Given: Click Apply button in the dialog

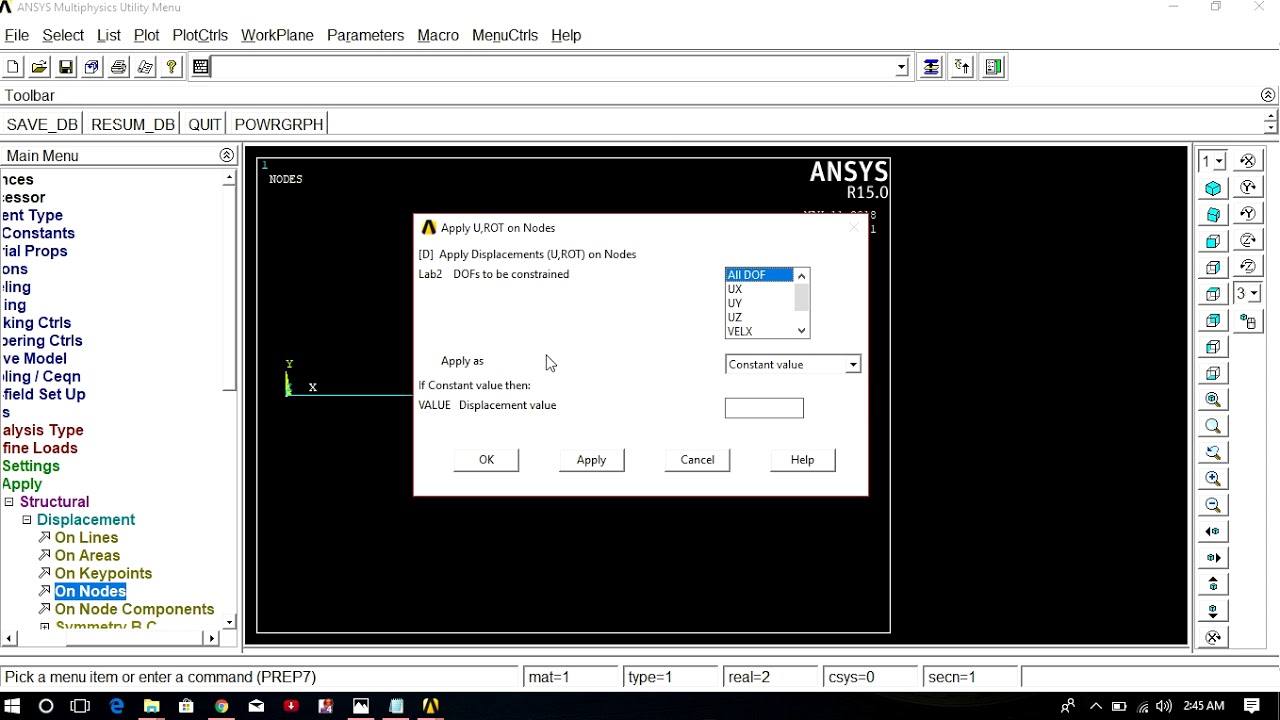Looking at the screenshot, I should pos(591,460).
